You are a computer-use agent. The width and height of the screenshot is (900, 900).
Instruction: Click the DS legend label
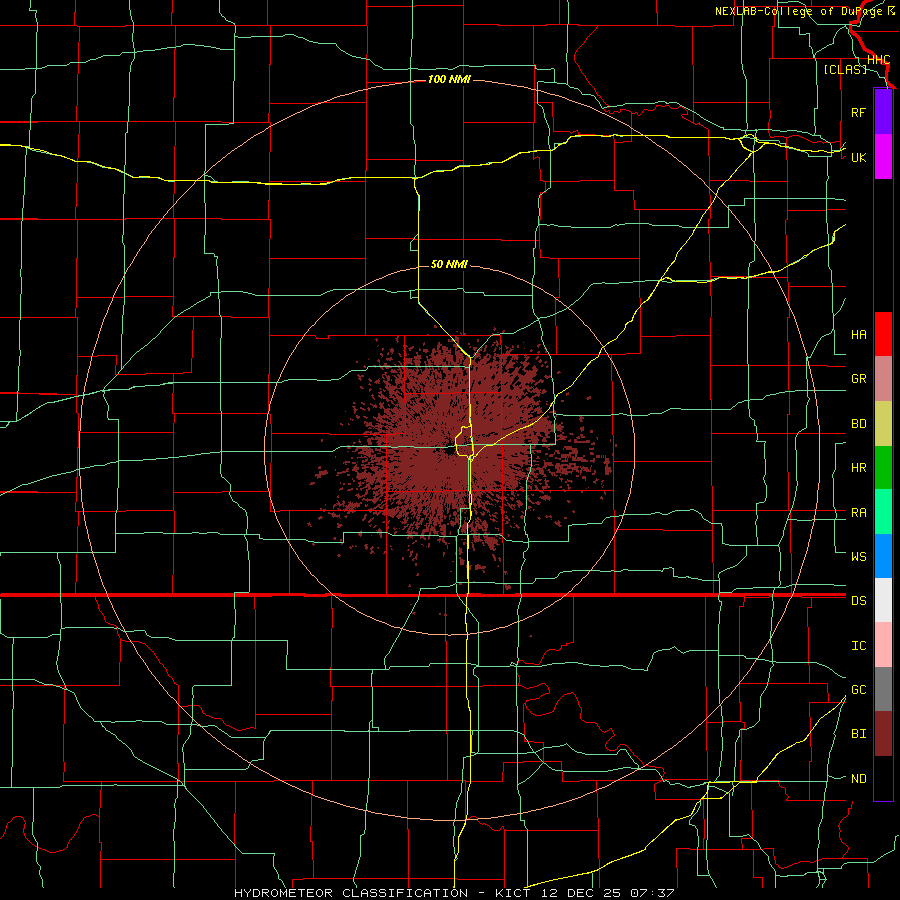pos(858,600)
